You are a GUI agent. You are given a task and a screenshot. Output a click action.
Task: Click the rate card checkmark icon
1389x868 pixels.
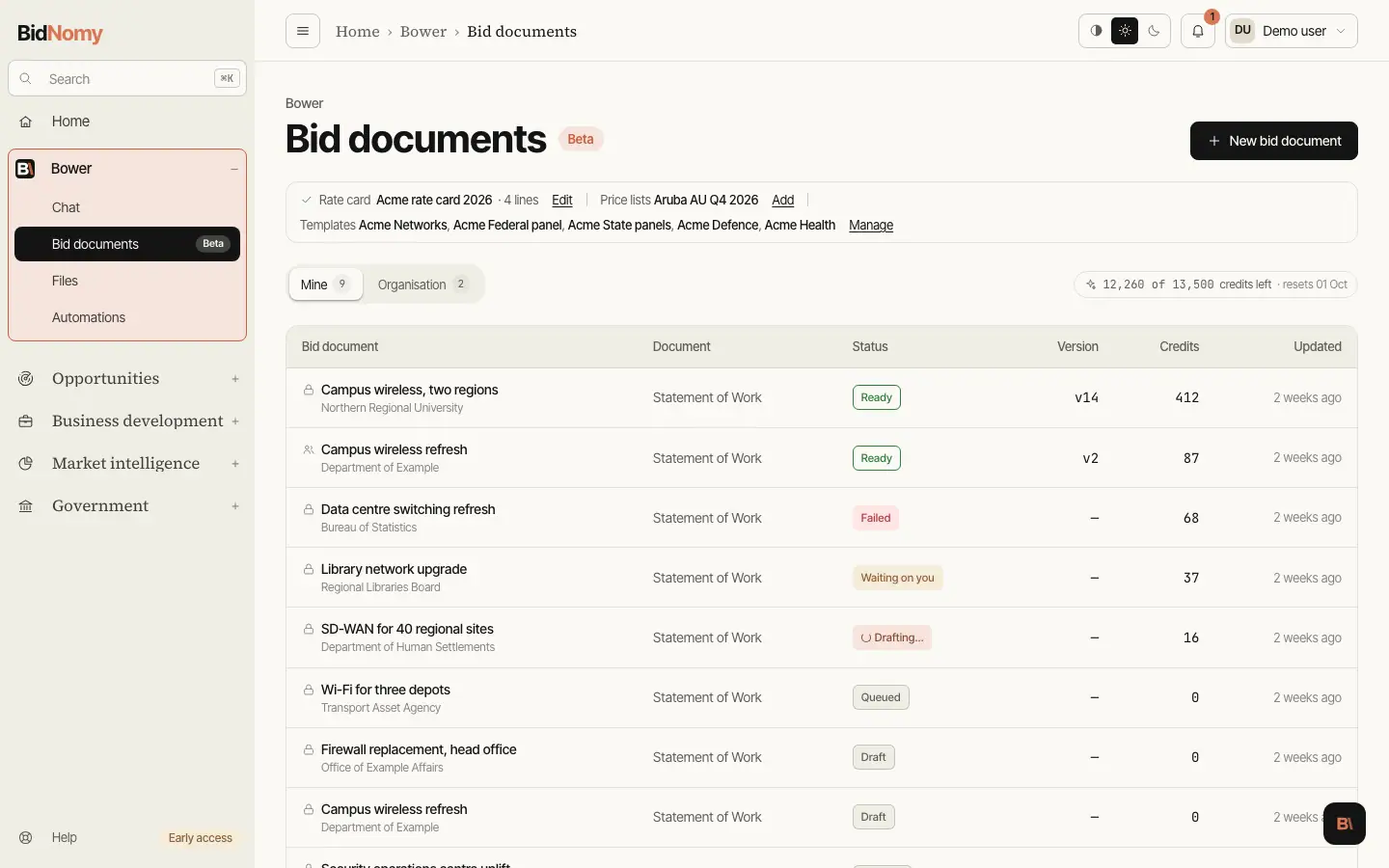(307, 201)
